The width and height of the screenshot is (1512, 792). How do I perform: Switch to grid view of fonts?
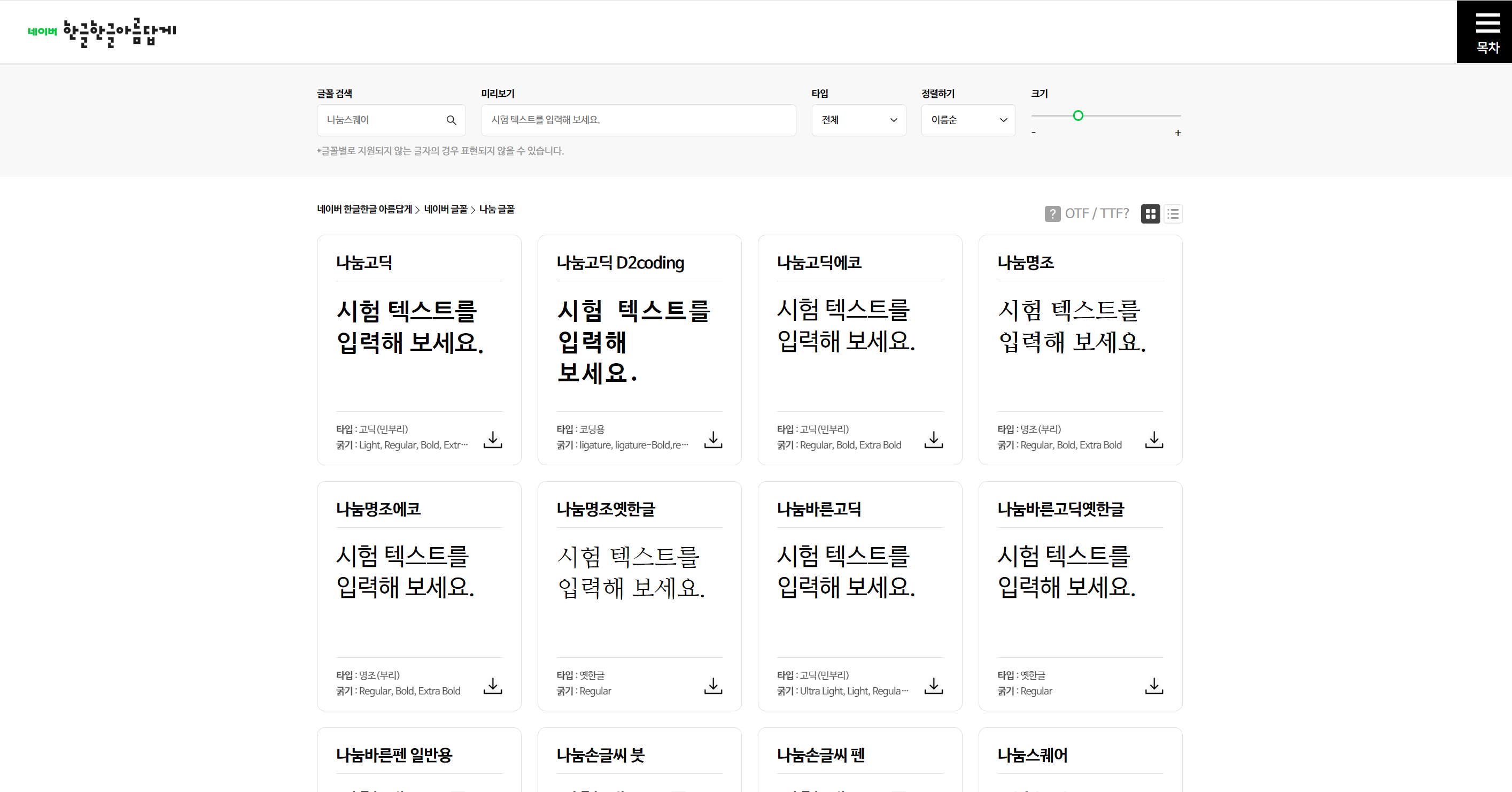(1150, 214)
